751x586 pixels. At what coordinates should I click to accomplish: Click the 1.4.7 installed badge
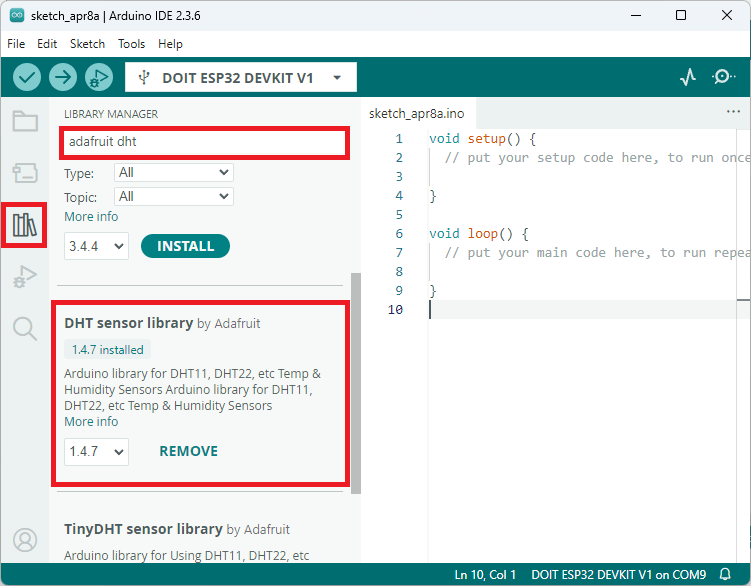point(107,350)
